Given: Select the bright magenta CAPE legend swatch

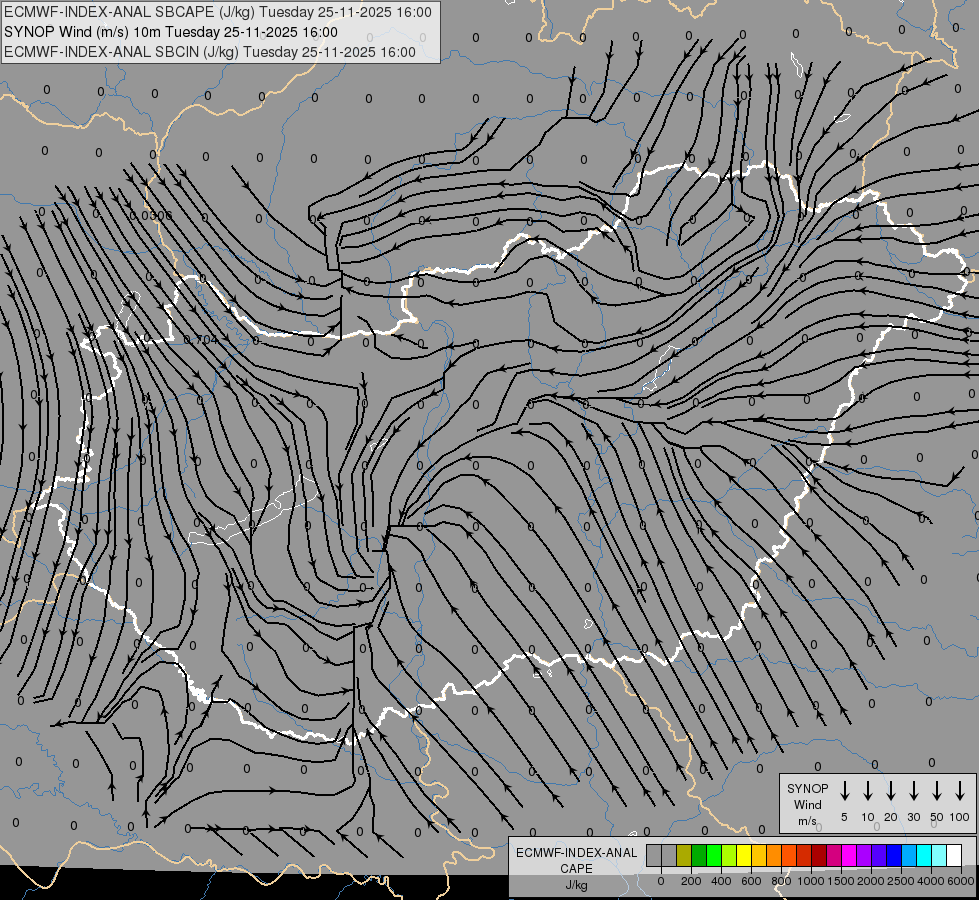Looking at the screenshot, I should 849,855.
